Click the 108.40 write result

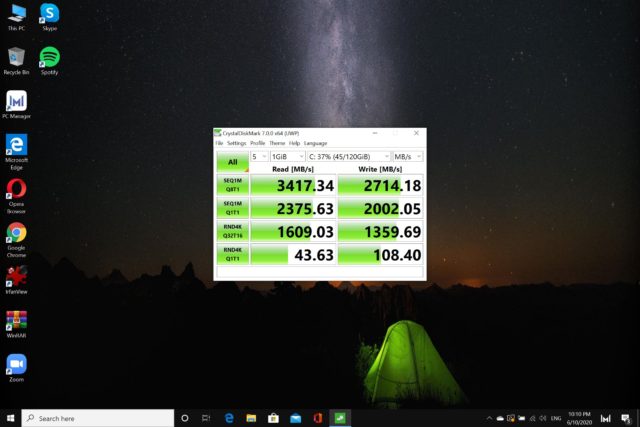coord(380,254)
